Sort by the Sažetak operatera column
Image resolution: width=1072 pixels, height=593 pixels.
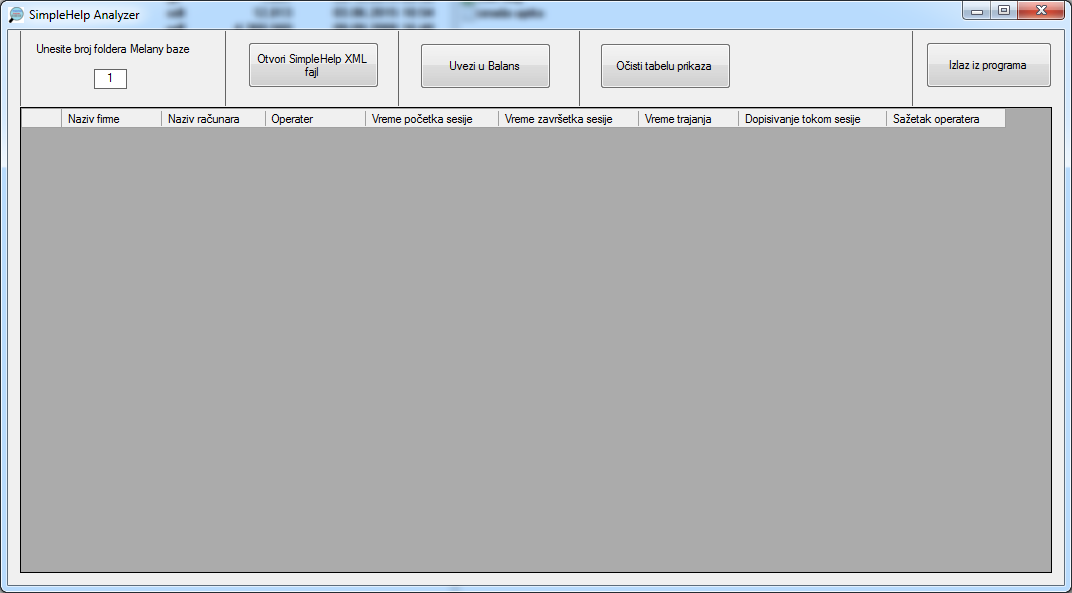[945, 119]
